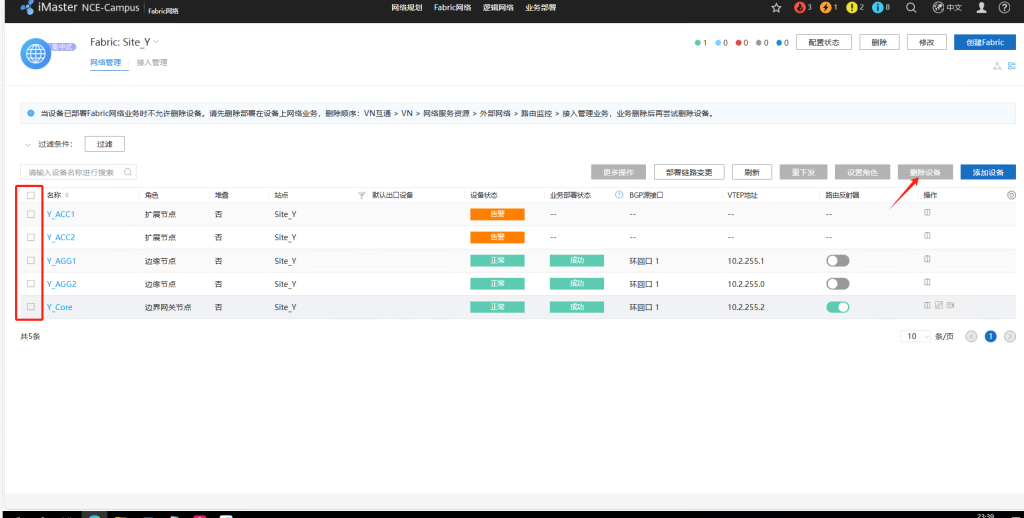Click the help icon beside 业务部署状态 column
1024x518 pixels.
pyautogui.click(x=619, y=195)
